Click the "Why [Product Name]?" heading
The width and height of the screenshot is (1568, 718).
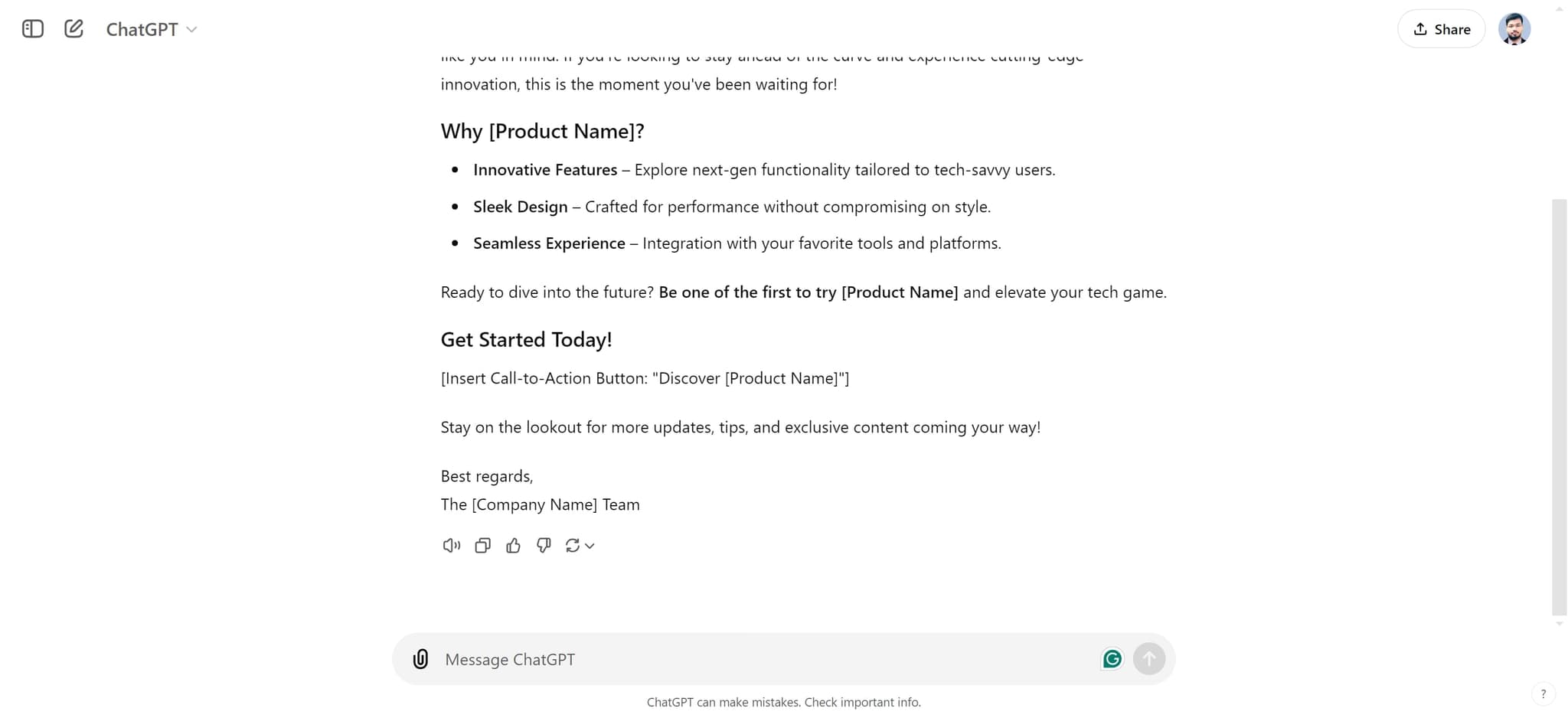[x=542, y=132]
